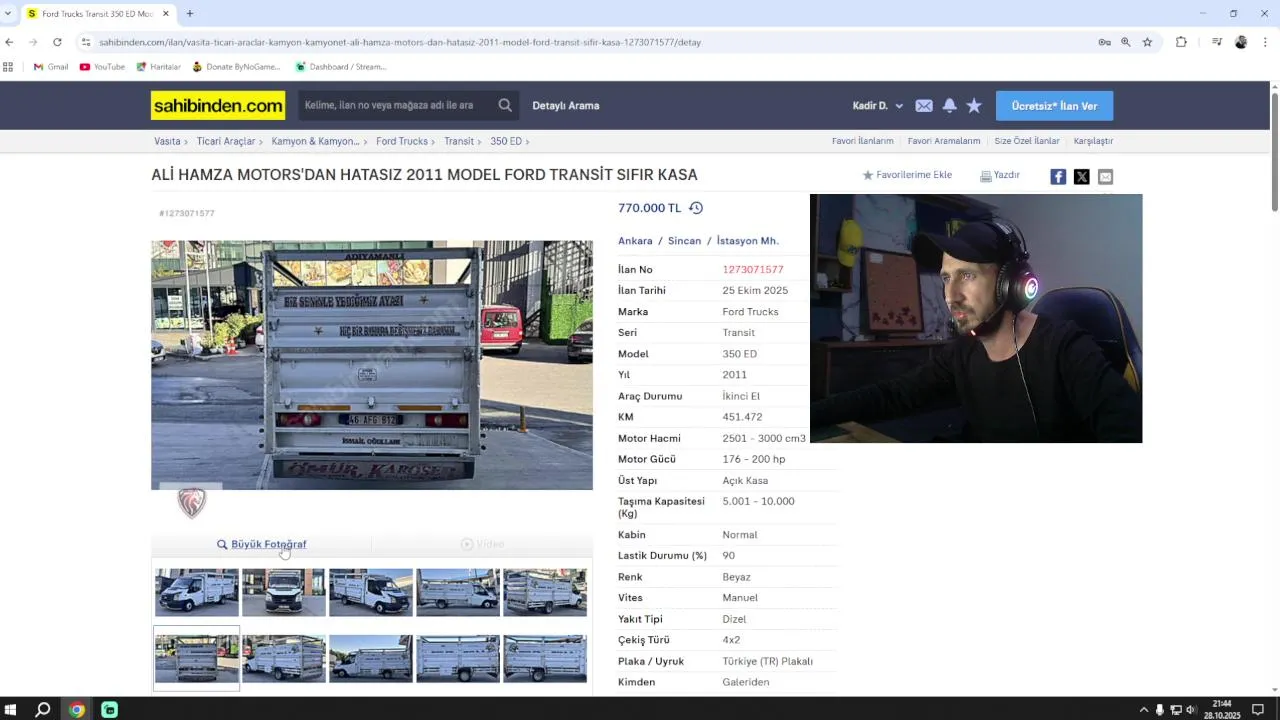Open favorites star icon in header
Viewport: 1280px width, 720px height.
(974, 105)
